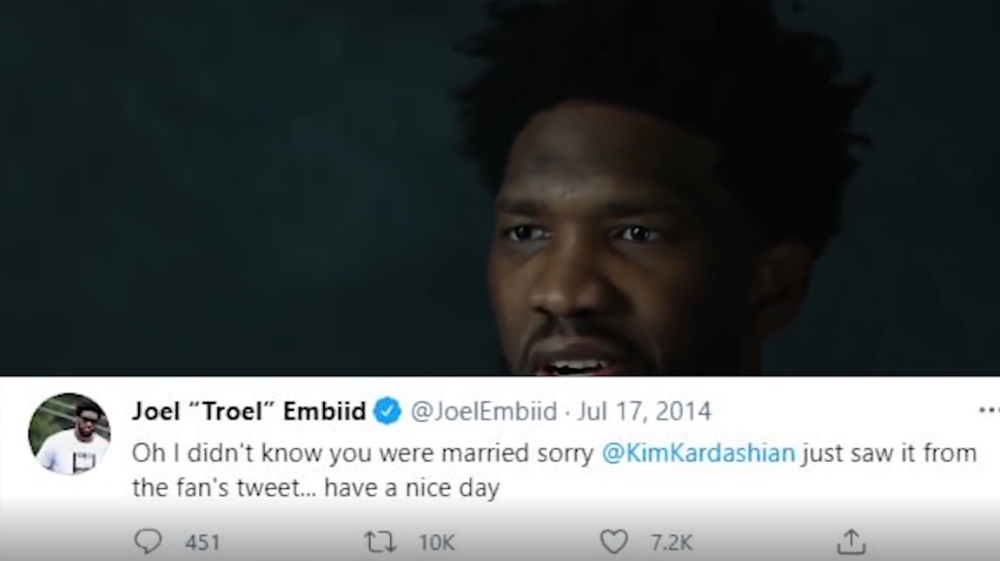Follow the @KimKardashian mention link

point(698,453)
